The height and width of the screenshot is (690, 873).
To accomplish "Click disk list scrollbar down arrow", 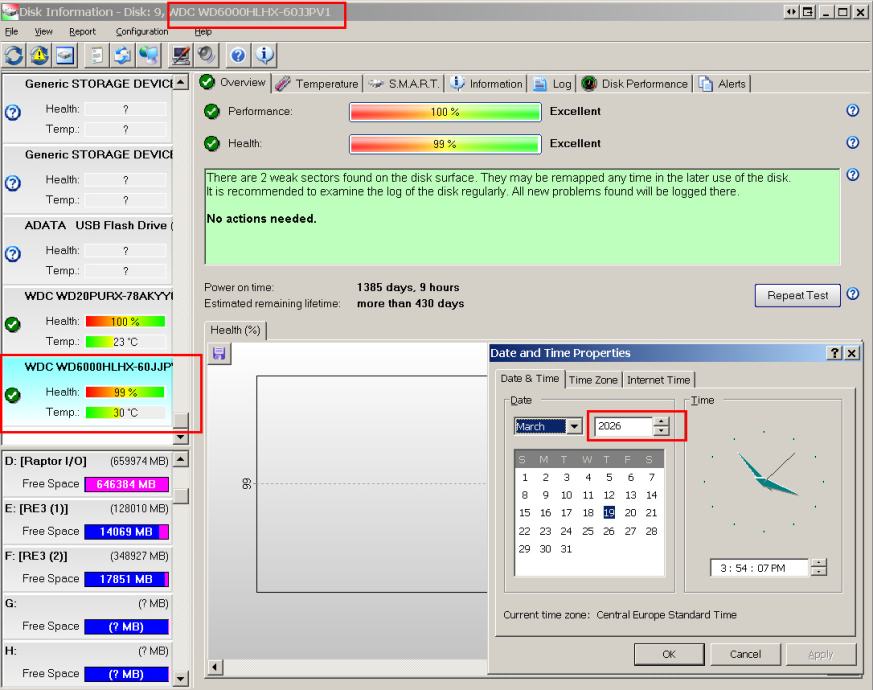I will [181, 438].
